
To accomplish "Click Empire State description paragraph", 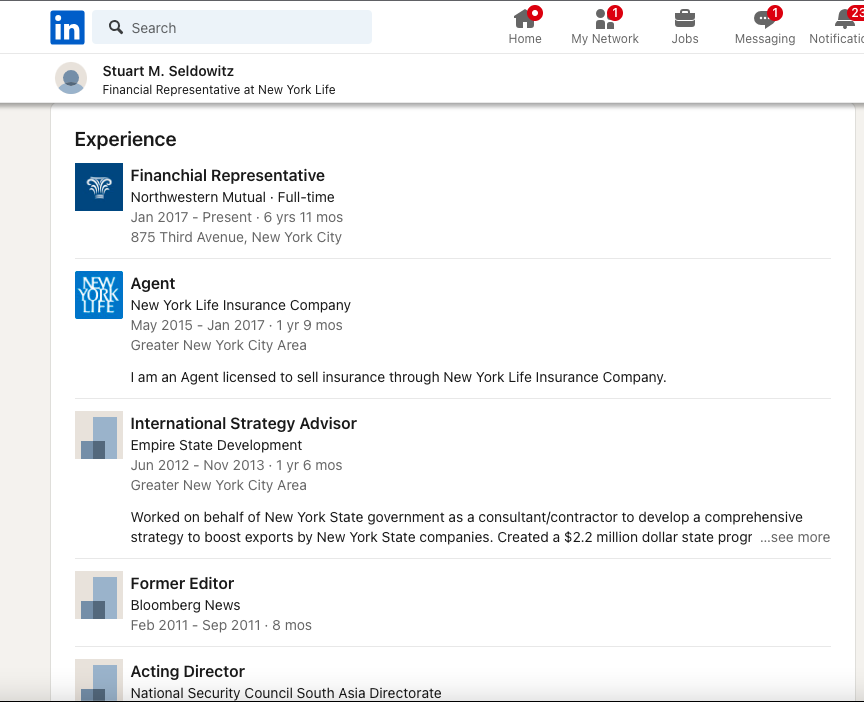I will (x=467, y=527).
